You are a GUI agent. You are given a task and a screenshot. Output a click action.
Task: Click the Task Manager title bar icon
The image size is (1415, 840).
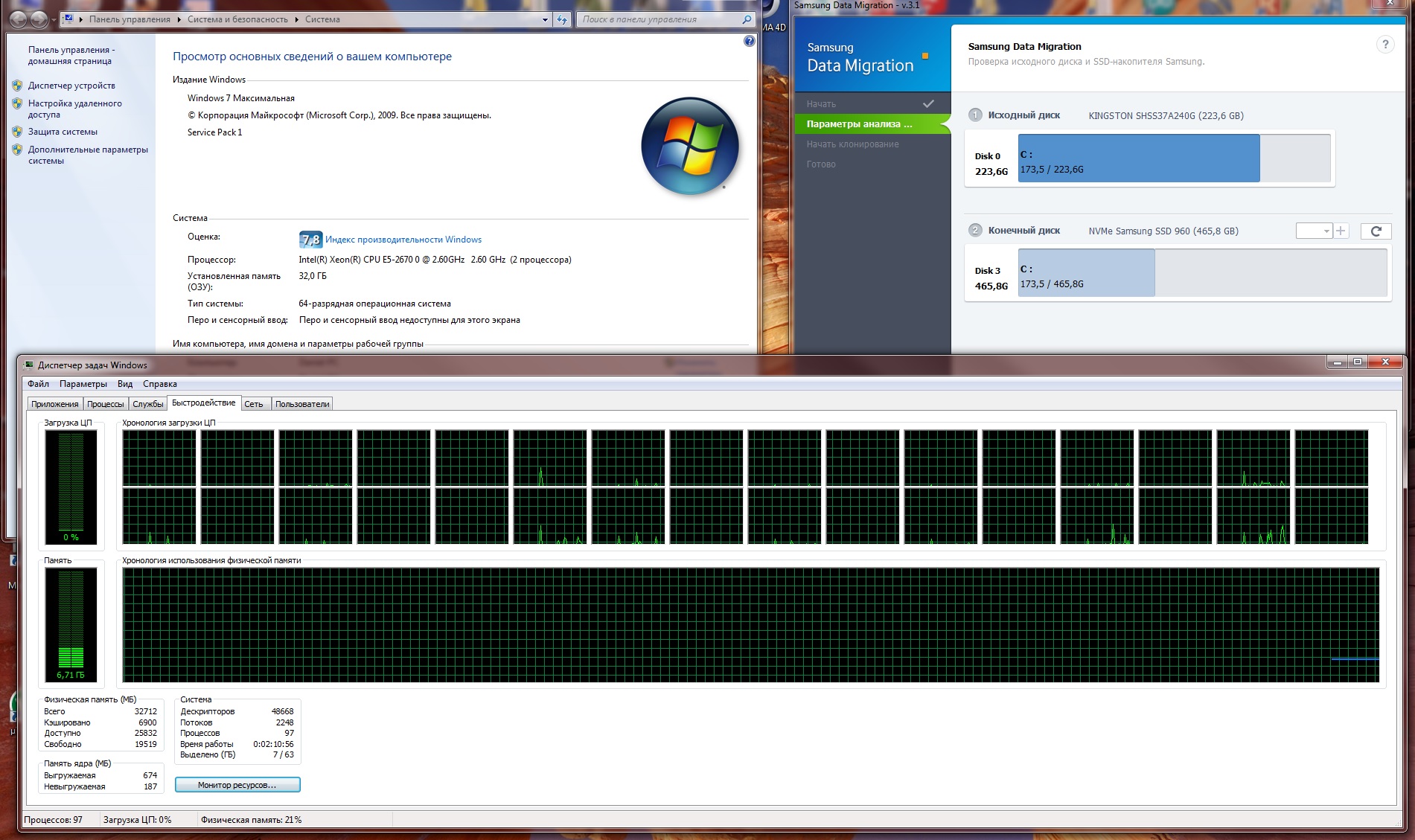(x=30, y=365)
